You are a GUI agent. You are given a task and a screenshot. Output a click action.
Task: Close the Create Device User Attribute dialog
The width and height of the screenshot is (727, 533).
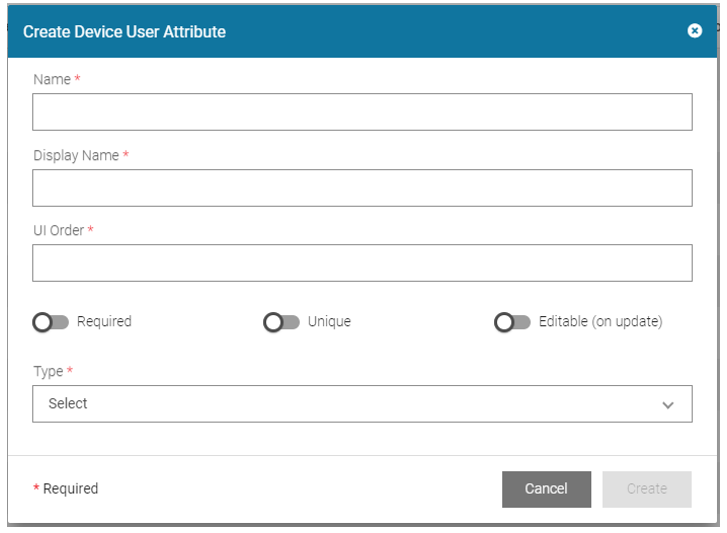pos(695,31)
